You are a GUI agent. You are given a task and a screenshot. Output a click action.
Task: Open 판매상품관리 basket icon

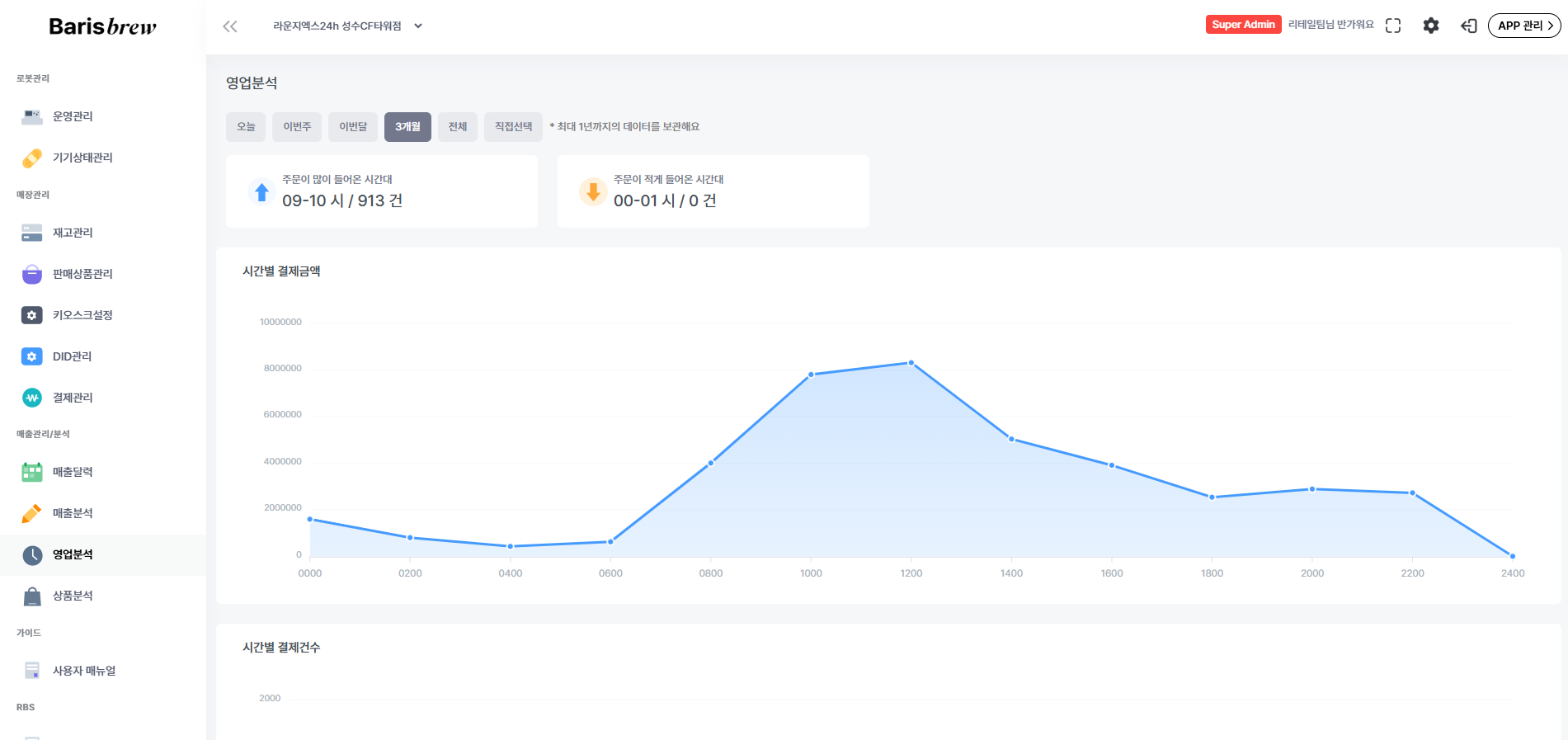coord(32,274)
